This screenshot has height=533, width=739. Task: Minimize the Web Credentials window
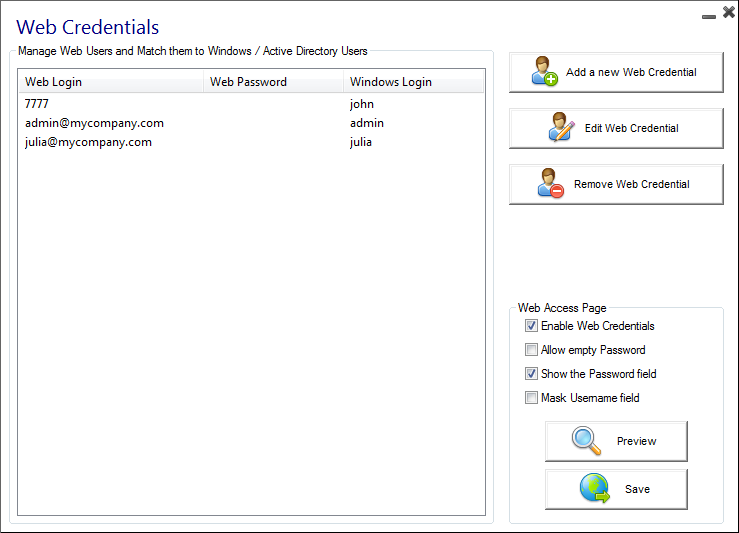click(708, 15)
